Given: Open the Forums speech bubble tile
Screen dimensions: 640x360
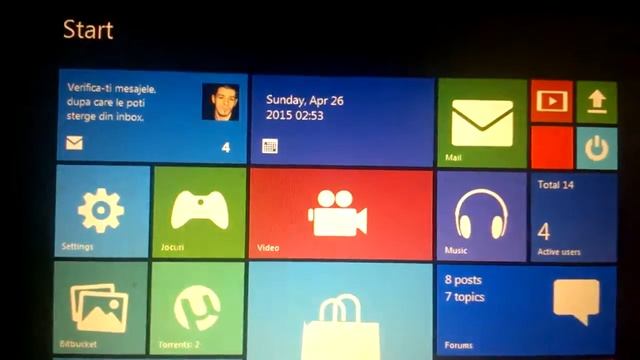Looking at the screenshot, I should click(526, 310).
